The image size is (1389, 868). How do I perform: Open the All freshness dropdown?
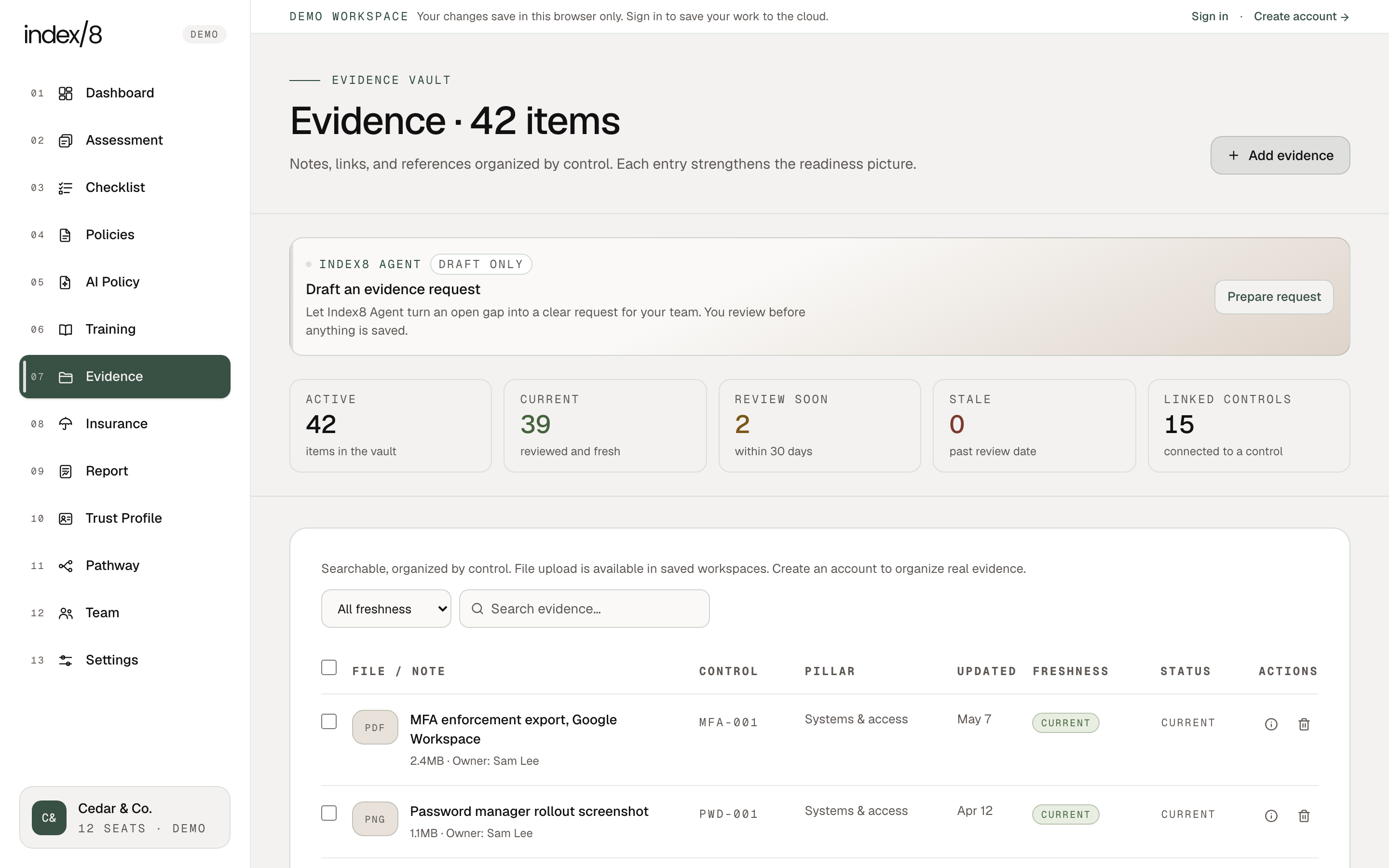tap(386, 609)
